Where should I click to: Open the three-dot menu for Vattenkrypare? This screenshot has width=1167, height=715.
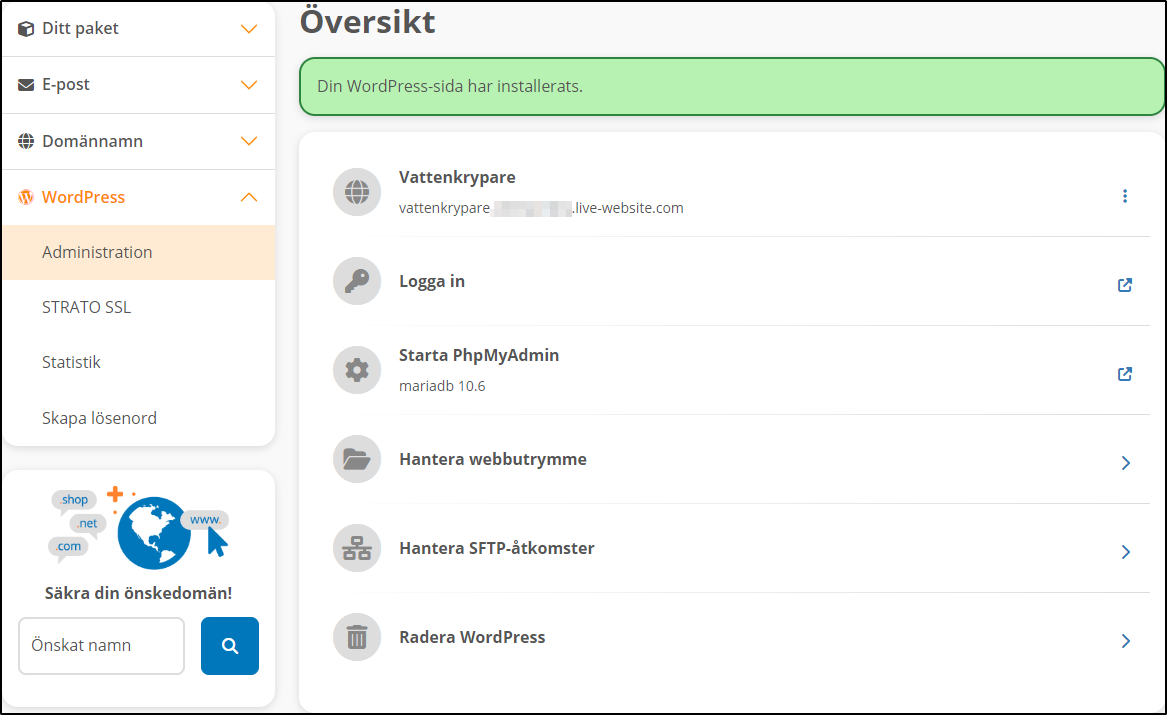[1125, 196]
